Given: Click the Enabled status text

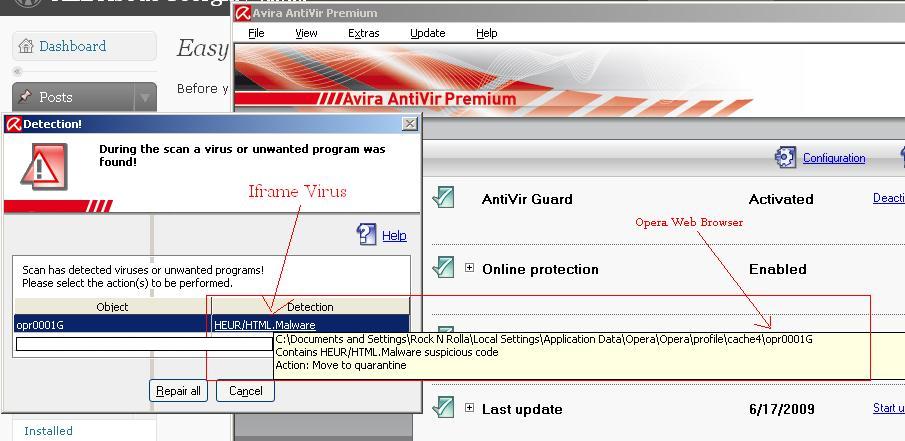Looking at the screenshot, I should coord(777,269).
